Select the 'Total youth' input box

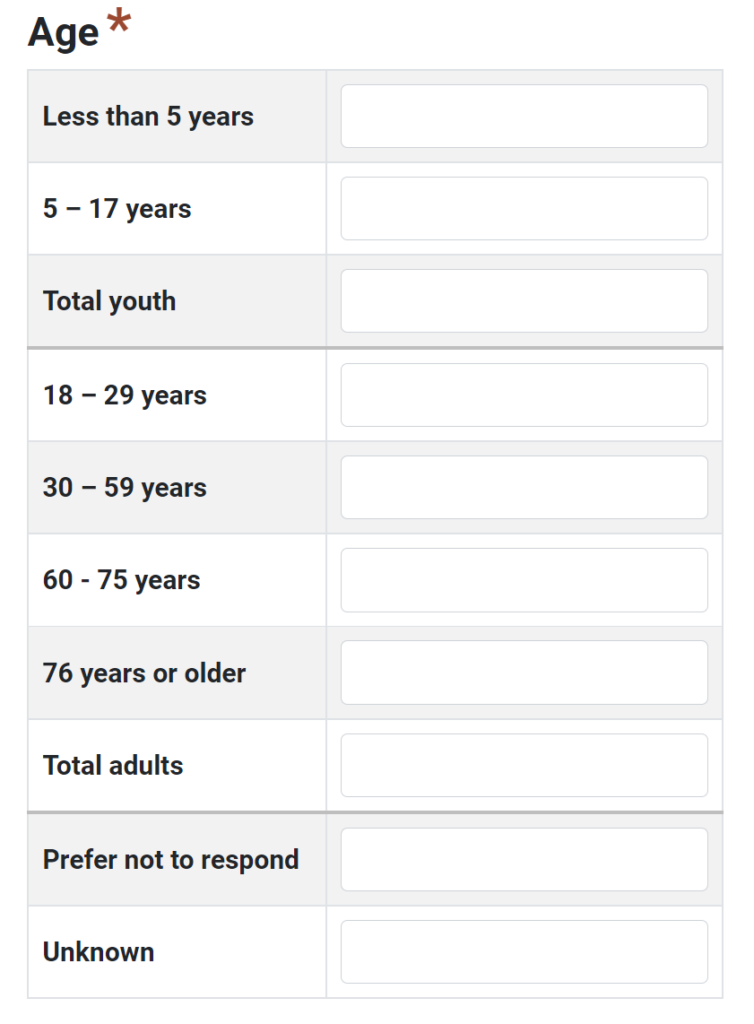524,301
